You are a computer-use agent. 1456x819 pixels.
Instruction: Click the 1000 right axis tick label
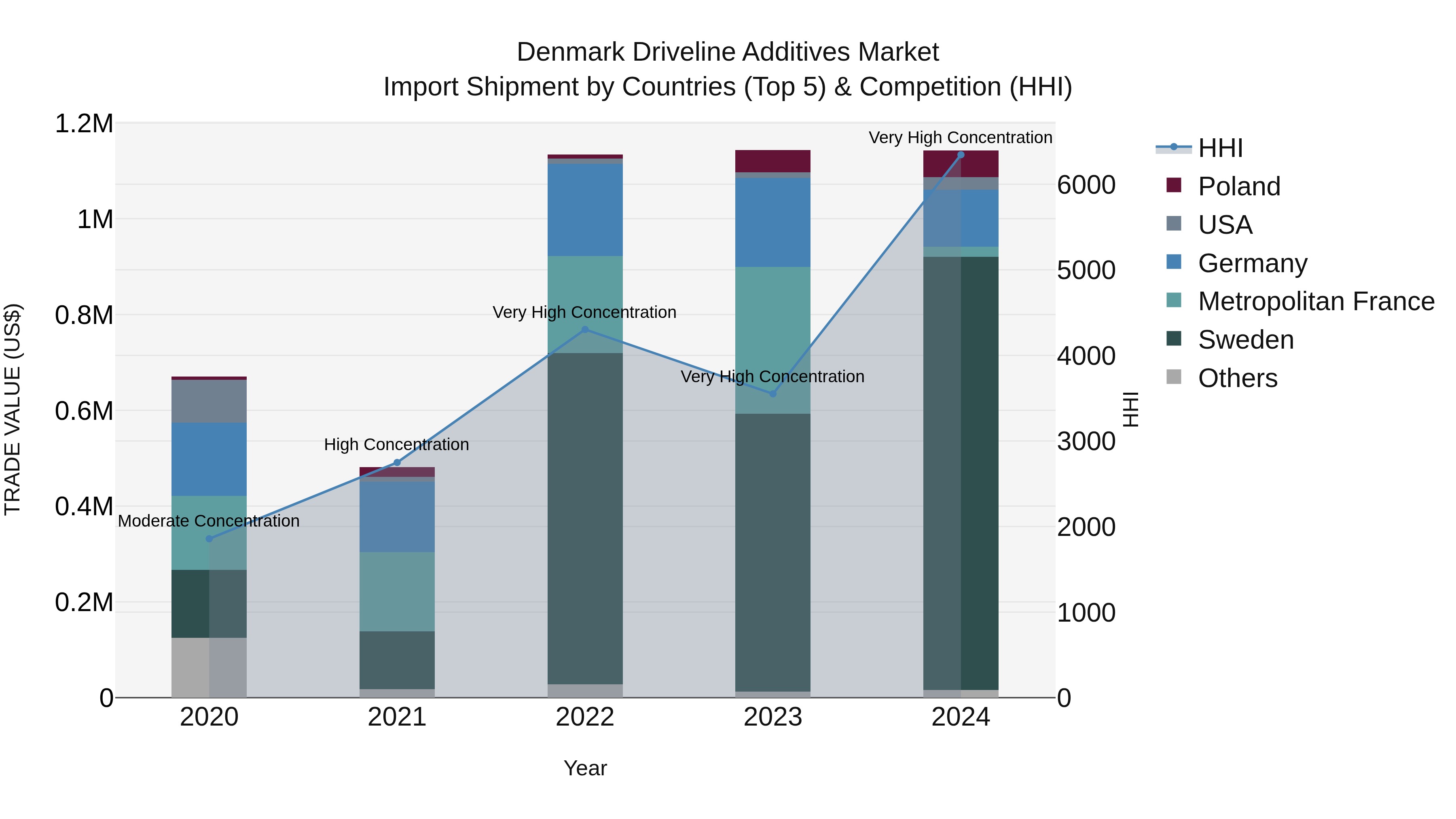[1086, 613]
